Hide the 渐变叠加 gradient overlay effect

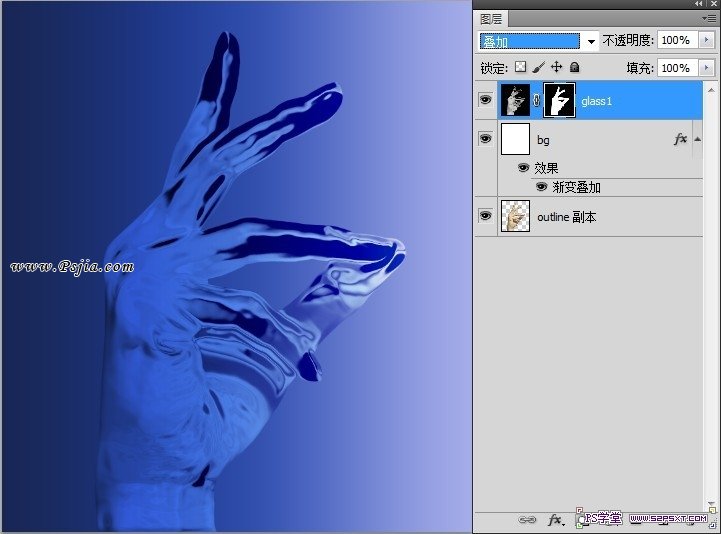coord(542,187)
